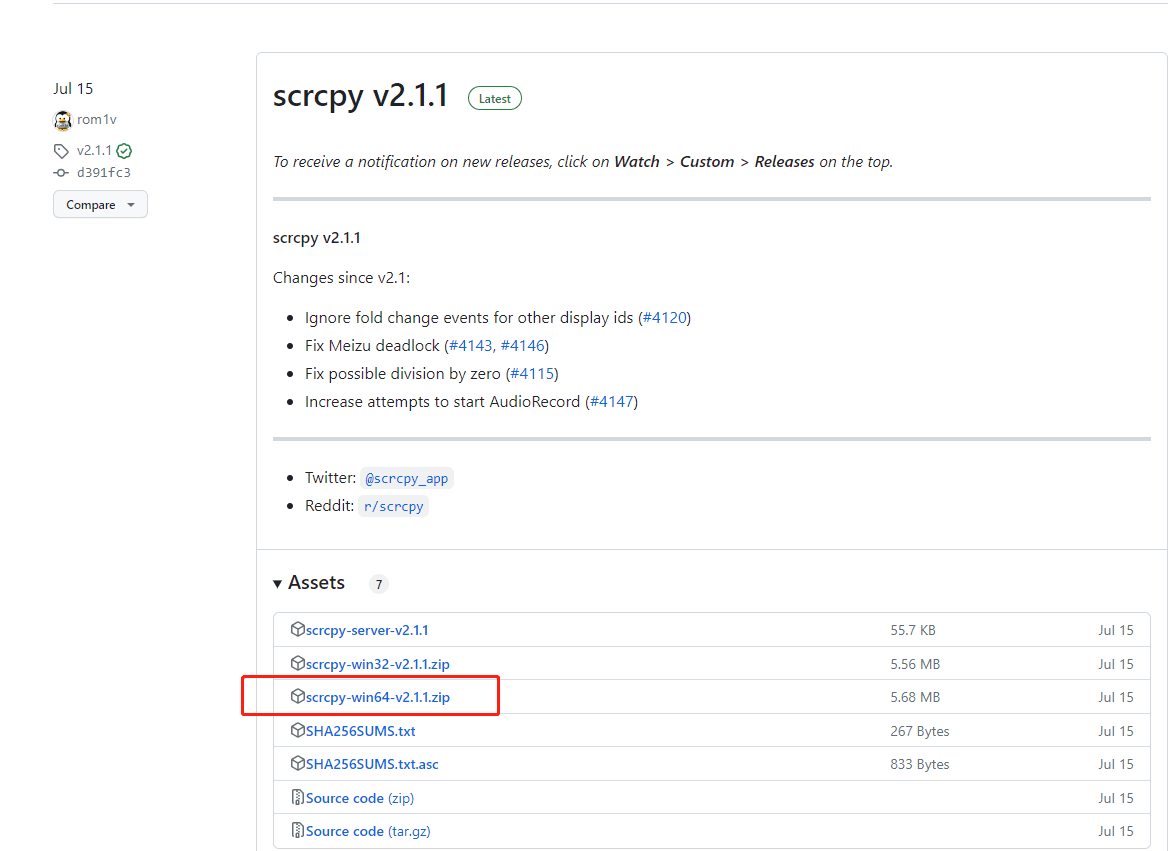Open the r/scrcpy Reddit link
1173x851 pixels.
393,506
